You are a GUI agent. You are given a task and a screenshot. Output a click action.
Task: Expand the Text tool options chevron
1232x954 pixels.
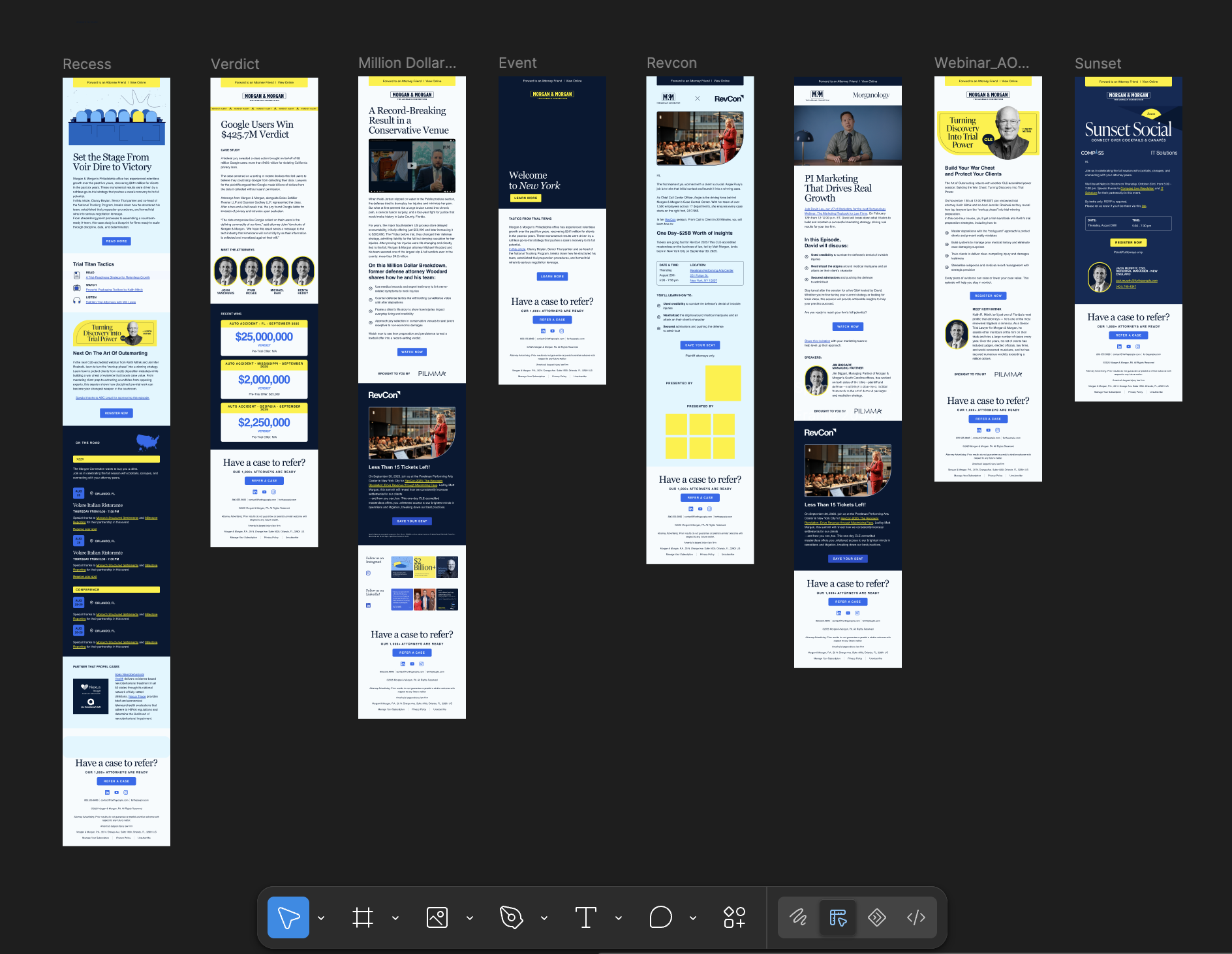pyautogui.click(x=619, y=918)
